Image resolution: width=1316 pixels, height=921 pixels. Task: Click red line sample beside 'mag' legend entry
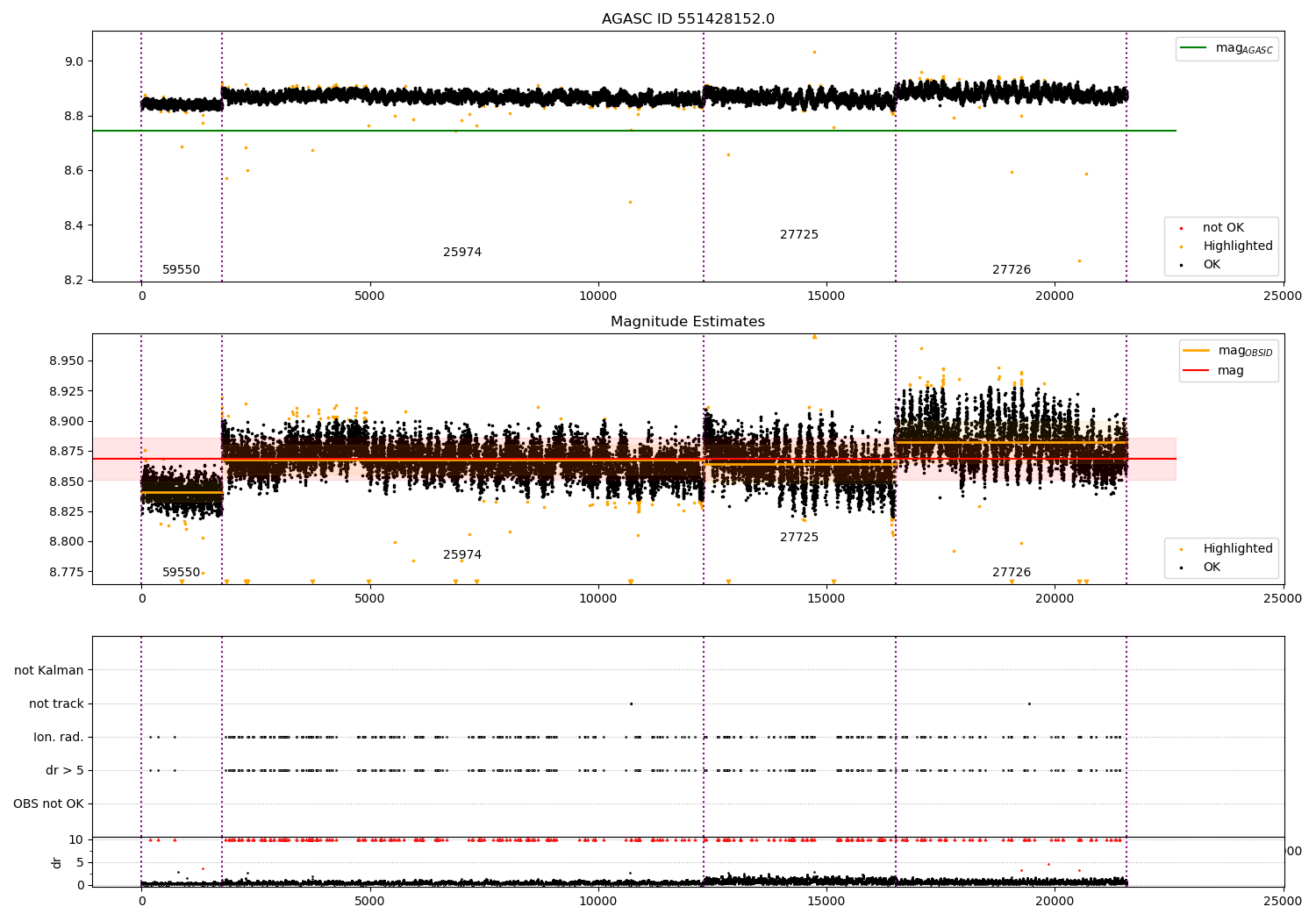click(x=1196, y=370)
